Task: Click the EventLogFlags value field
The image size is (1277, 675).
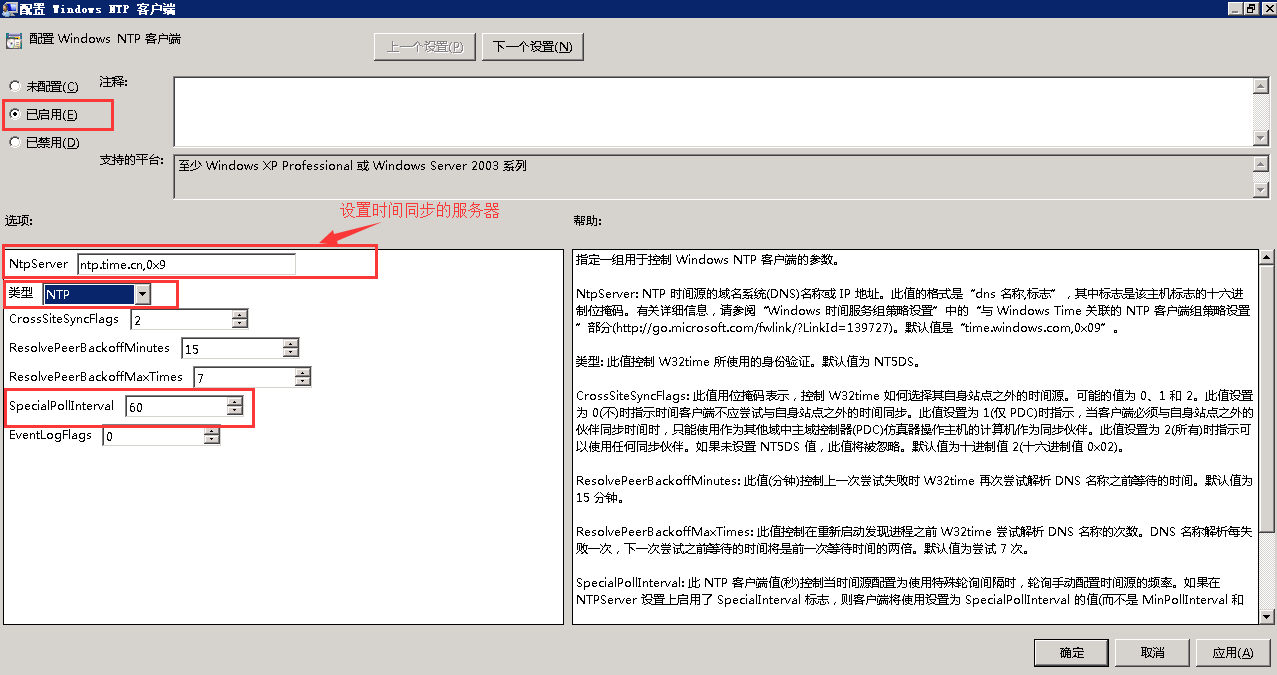Action: [153, 436]
